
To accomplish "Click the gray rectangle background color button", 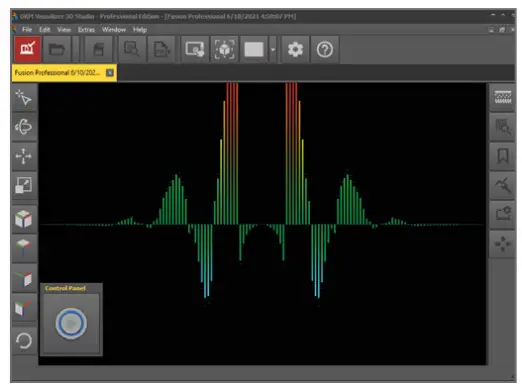I will [254, 50].
